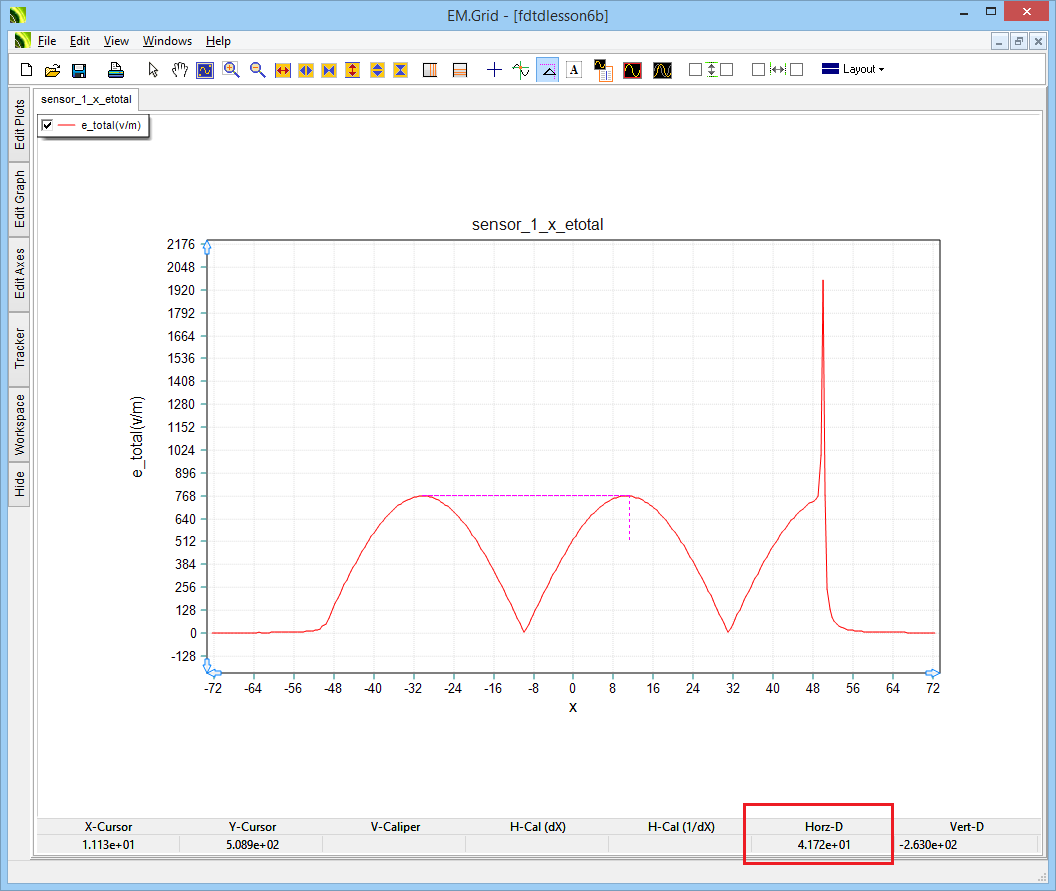The image size is (1056, 891).
Task: Expand the Edit Axes side panel
Action: (20, 273)
